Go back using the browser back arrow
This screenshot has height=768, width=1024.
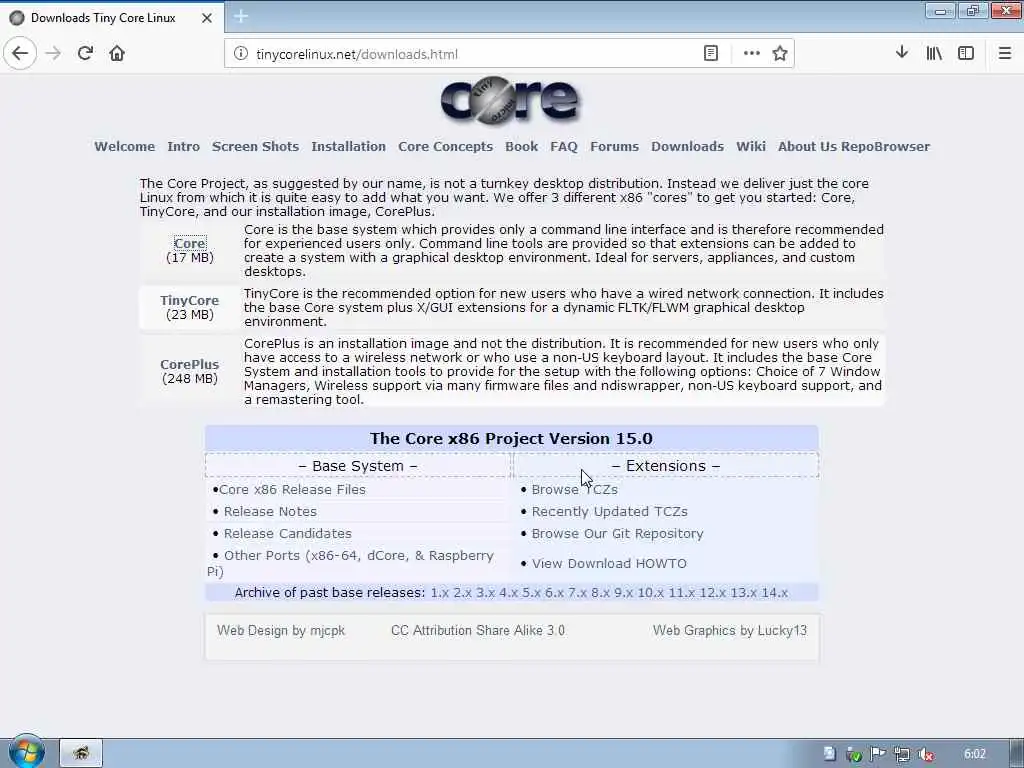click(20, 54)
